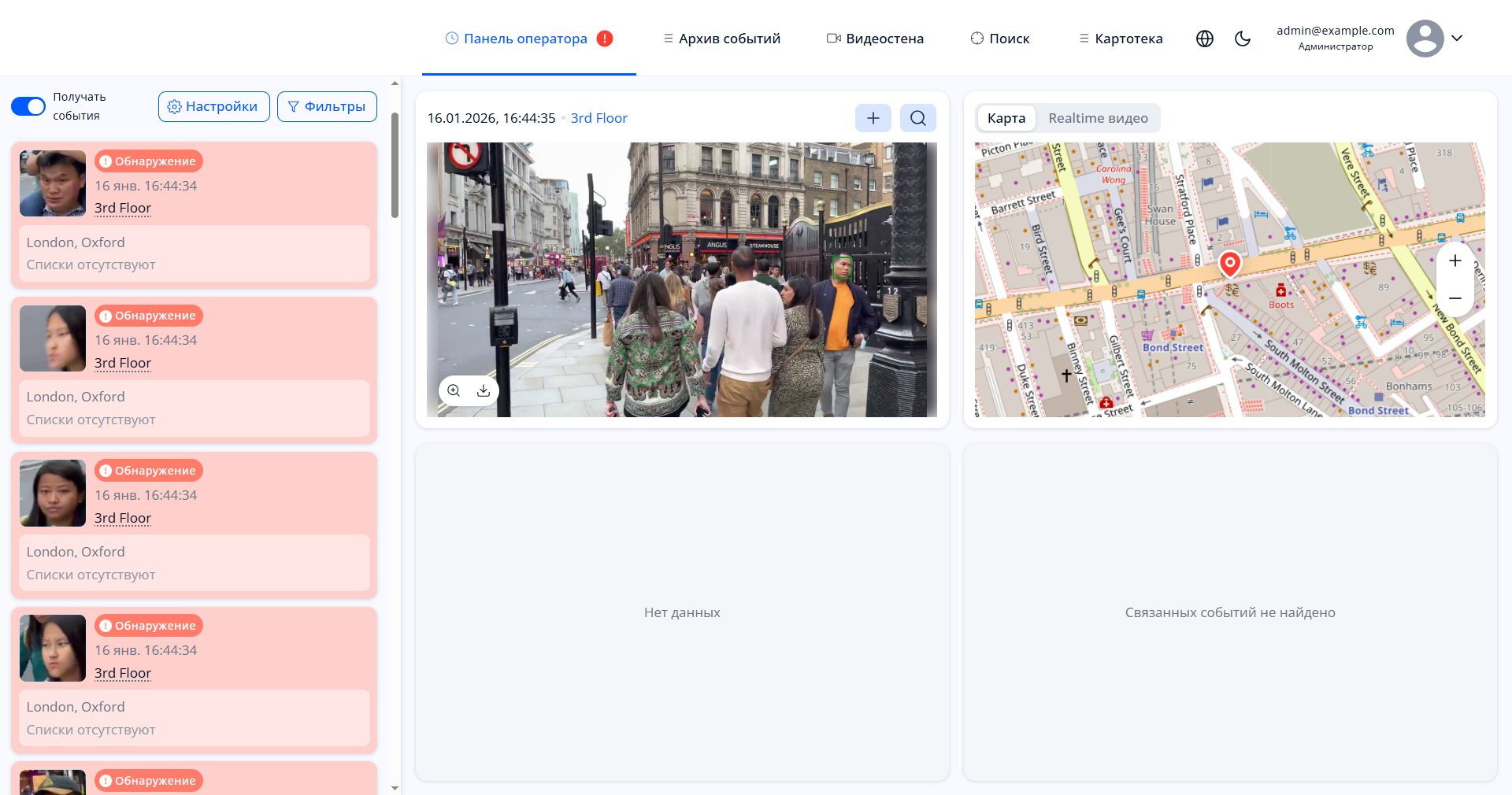Download the event snapshot image
This screenshot has width=1512, height=795.
tap(484, 390)
